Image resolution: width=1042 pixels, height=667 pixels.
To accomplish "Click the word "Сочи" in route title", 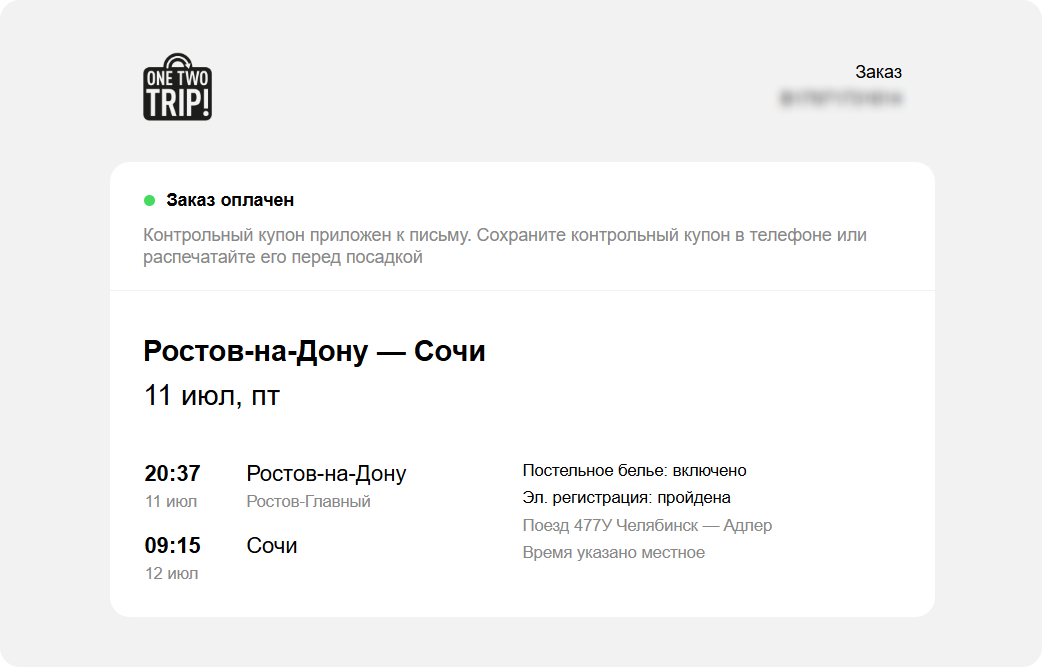I will (x=449, y=351).
